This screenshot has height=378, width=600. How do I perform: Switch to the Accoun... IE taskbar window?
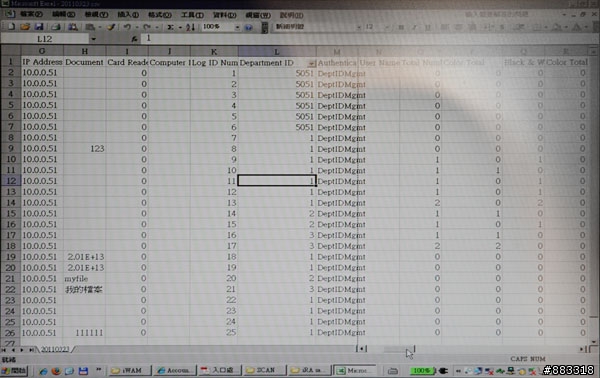pos(174,370)
